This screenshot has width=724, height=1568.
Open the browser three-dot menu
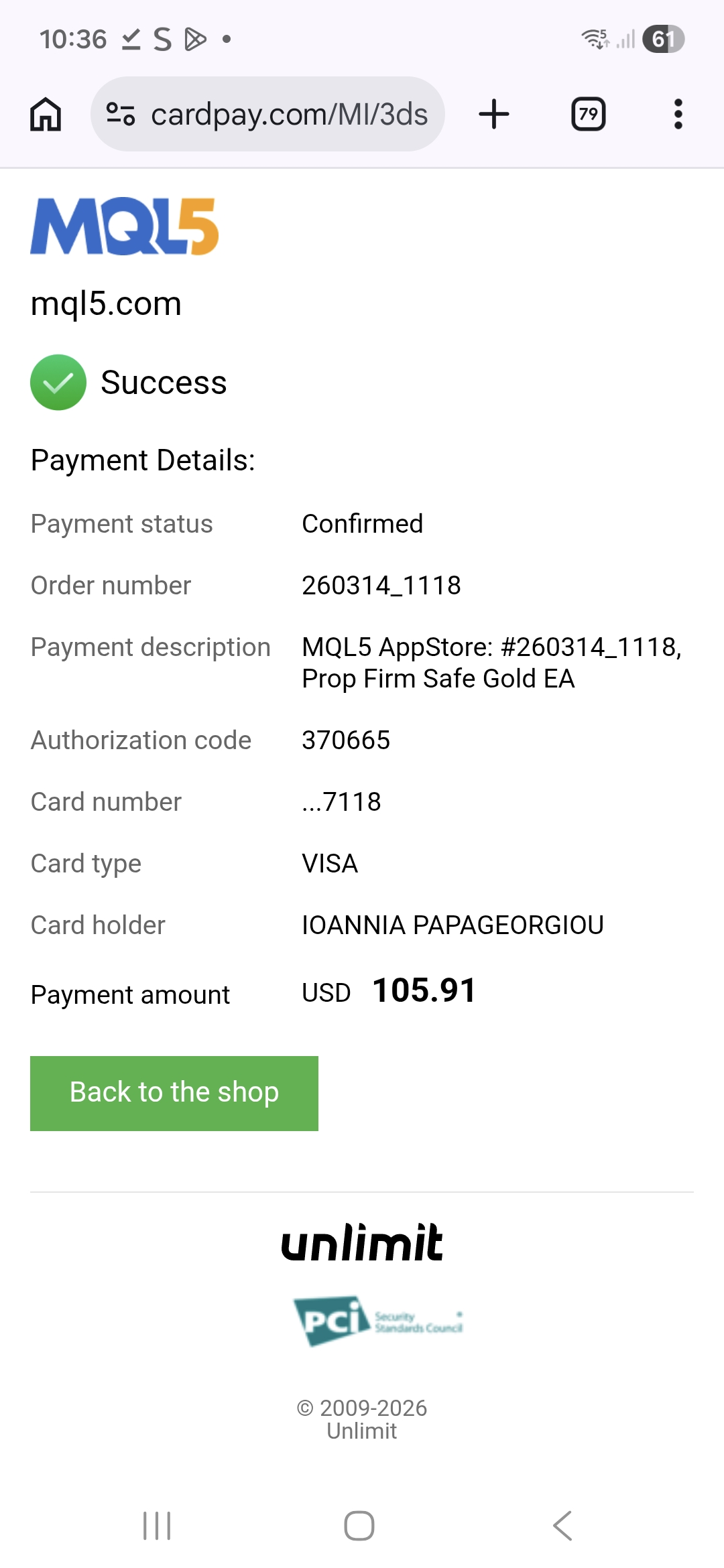(678, 114)
